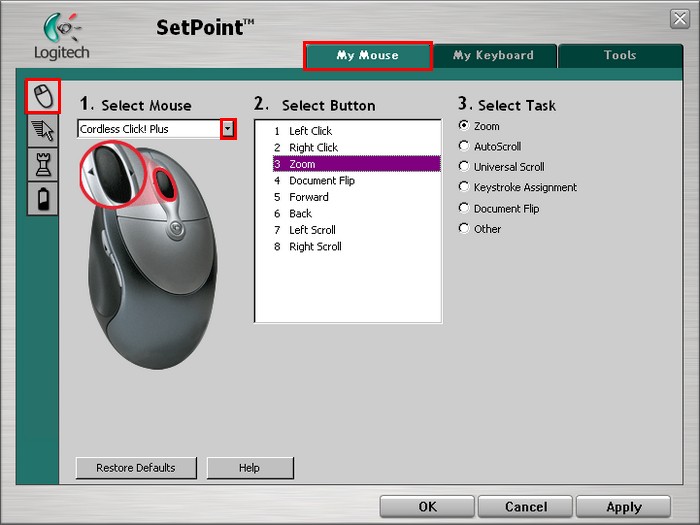Click the mouse product image
This screenshot has width=700, height=525.
click(x=150, y=257)
